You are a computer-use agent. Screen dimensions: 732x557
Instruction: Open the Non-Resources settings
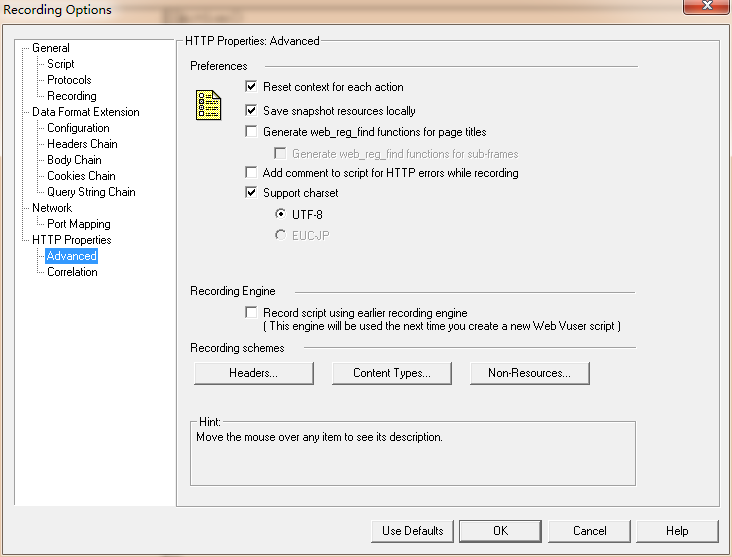(x=529, y=373)
